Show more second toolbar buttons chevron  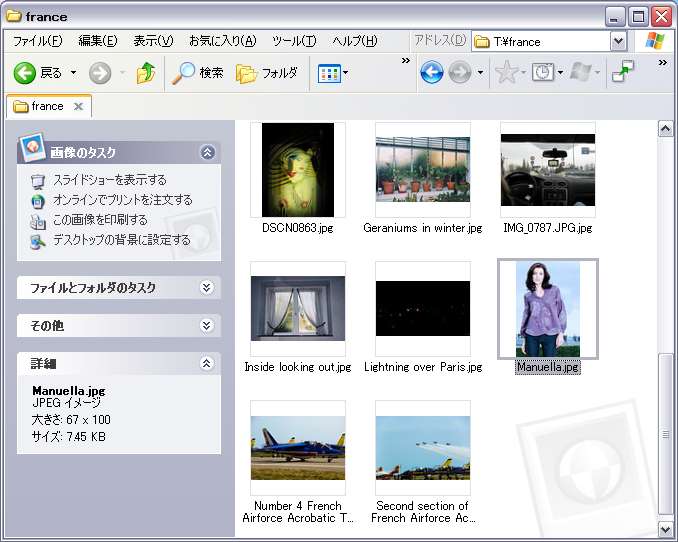662,63
